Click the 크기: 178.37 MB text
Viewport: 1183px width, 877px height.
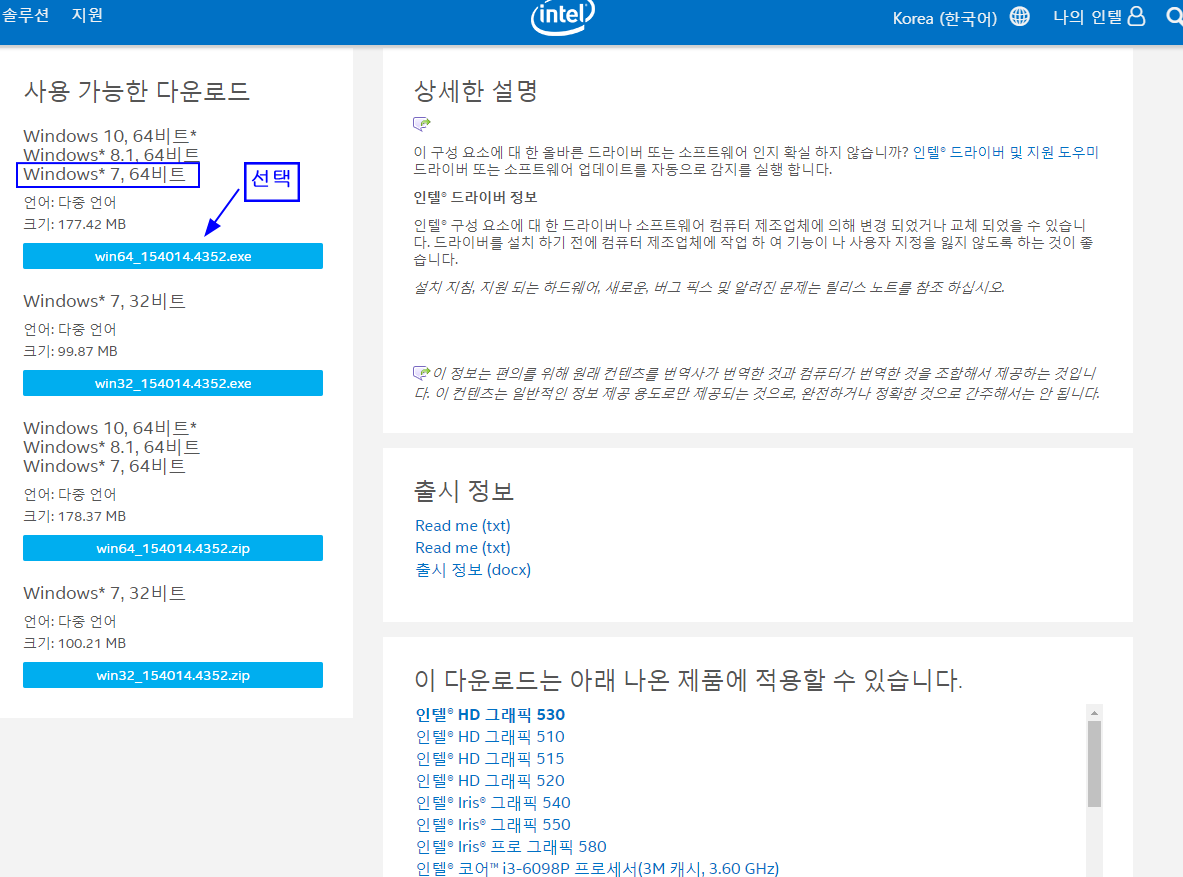(x=75, y=516)
